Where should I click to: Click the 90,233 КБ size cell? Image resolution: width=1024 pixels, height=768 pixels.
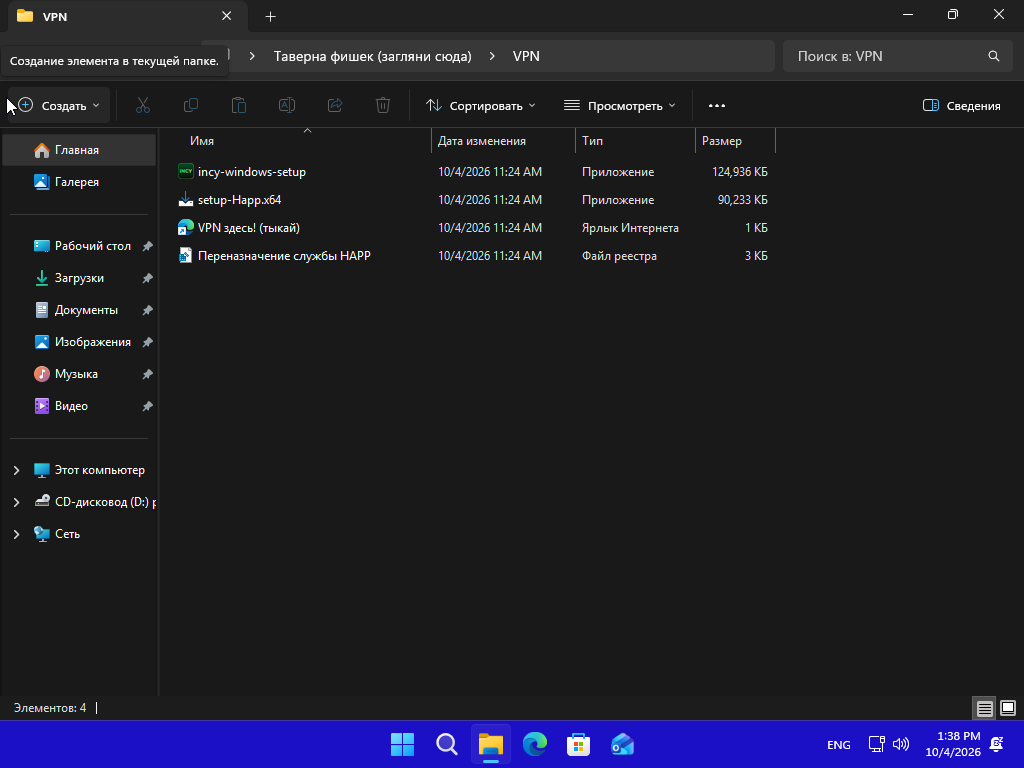[743, 200]
